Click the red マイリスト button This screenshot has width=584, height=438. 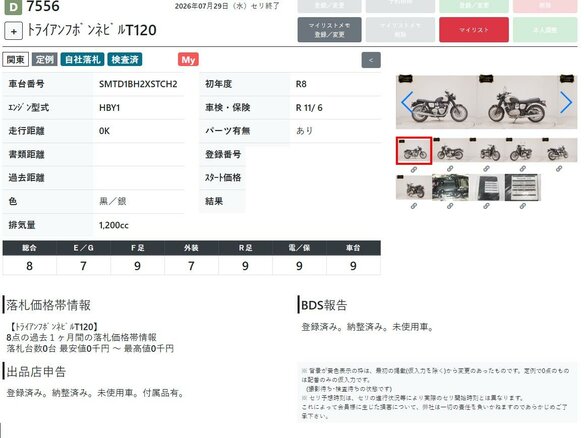pyautogui.click(x=474, y=30)
